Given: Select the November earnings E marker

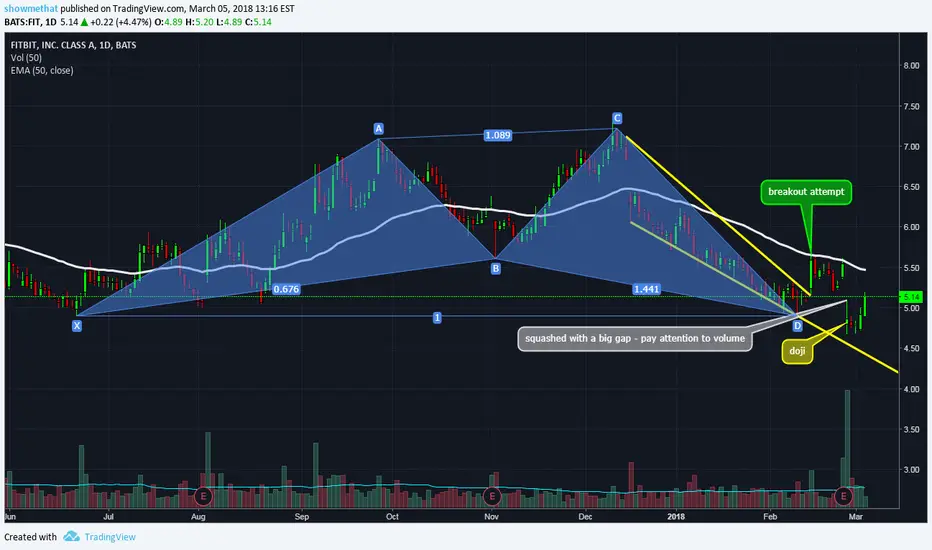Looking at the screenshot, I should point(492,496).
